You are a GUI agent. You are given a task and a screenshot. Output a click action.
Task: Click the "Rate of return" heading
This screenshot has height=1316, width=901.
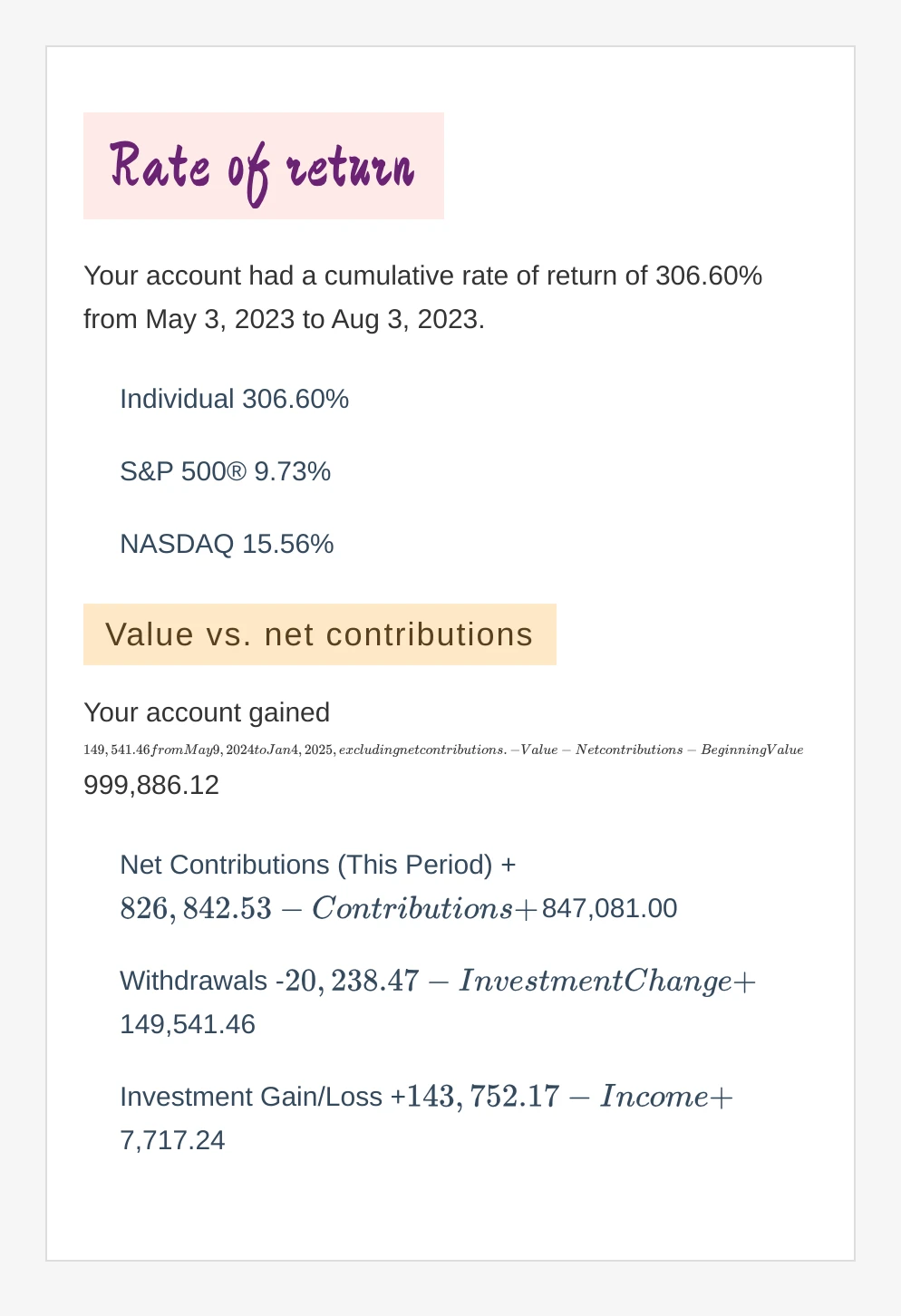point(263,167)
